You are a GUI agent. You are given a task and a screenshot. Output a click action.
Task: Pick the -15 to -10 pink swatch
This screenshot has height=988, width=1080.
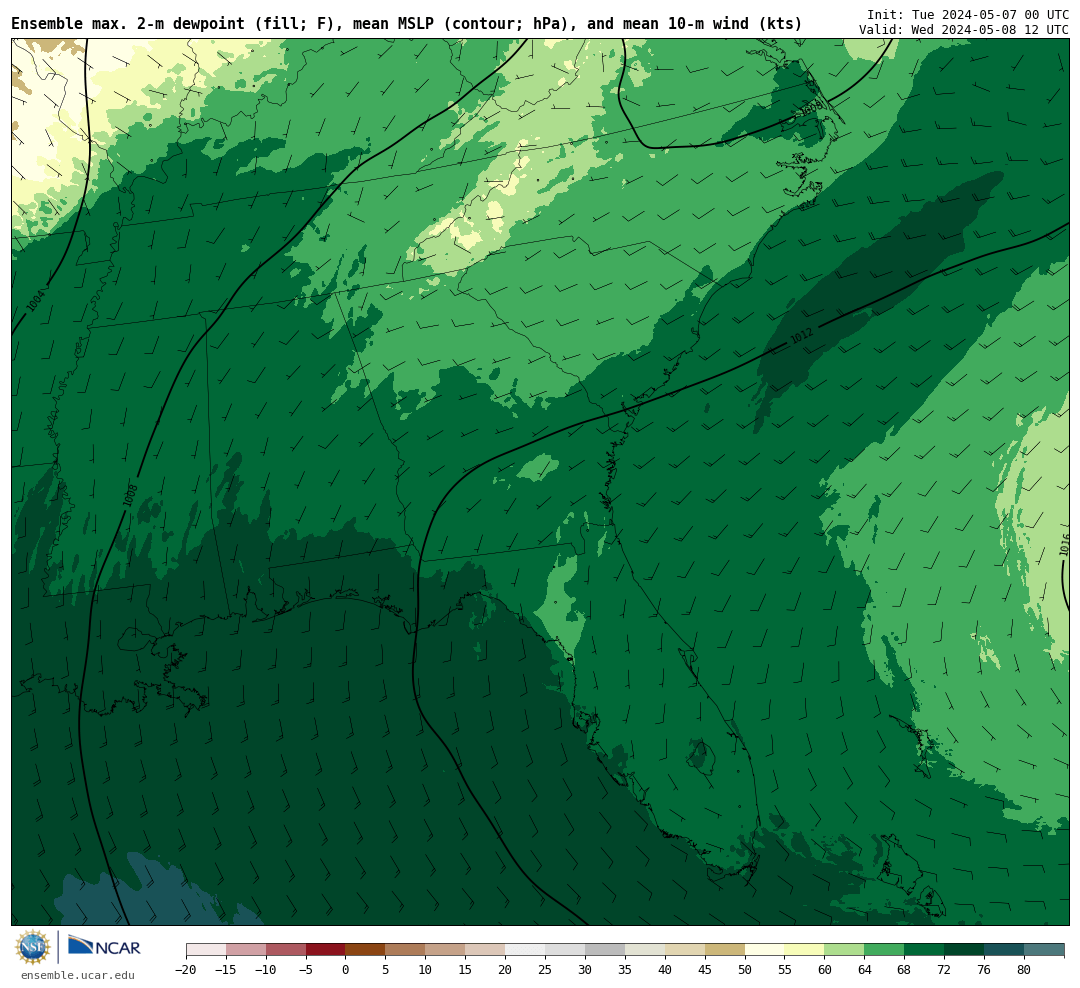point(246,950)
